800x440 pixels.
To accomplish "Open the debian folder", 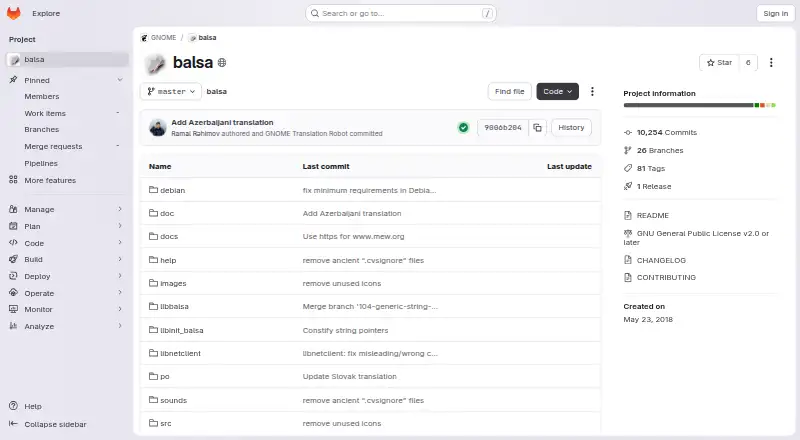I will click(172, 190).
